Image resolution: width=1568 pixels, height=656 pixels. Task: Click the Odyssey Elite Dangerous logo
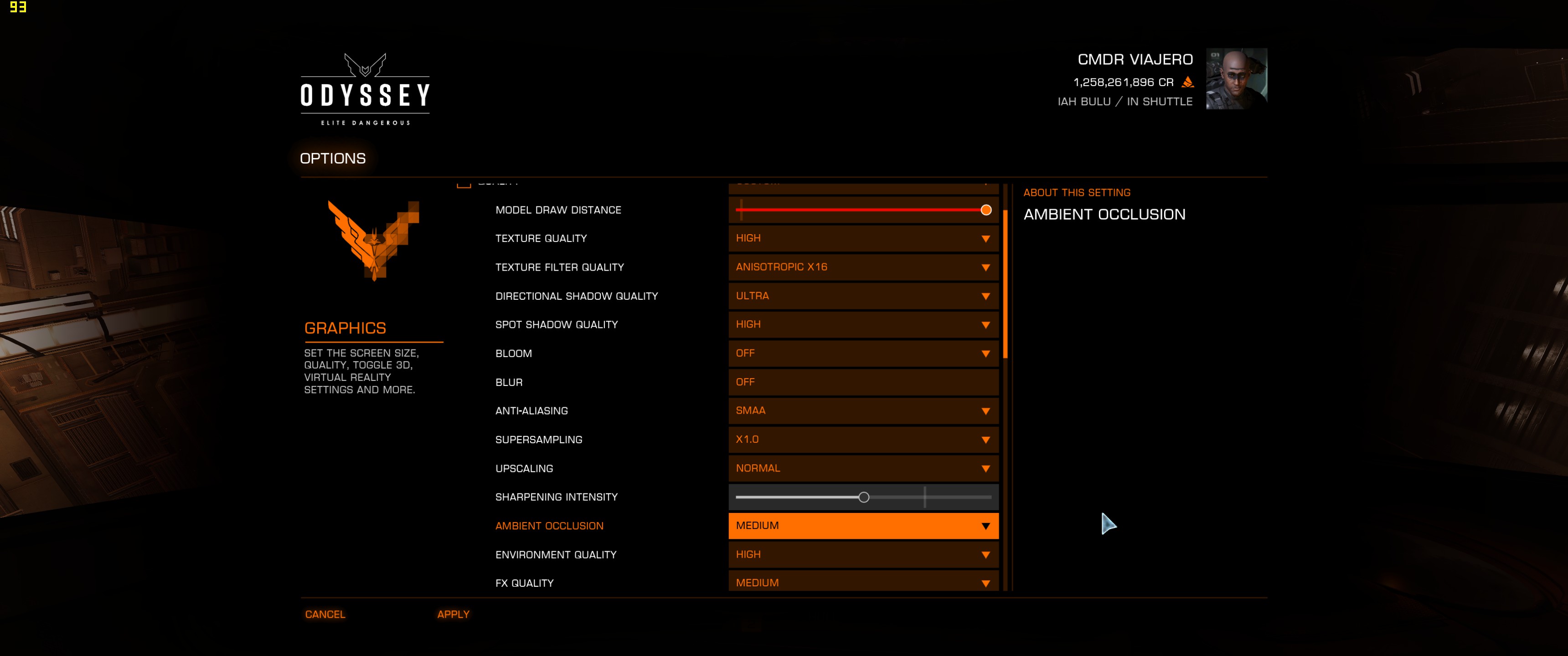(365, 89)
